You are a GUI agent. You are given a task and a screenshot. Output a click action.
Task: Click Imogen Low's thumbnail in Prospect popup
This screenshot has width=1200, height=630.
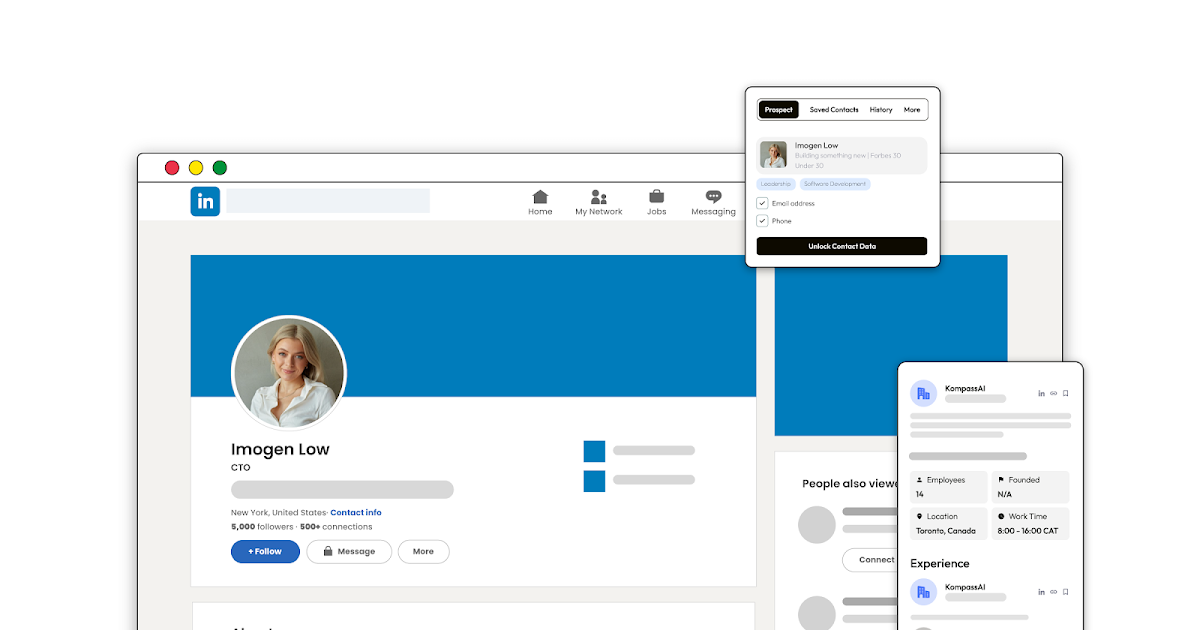click(773, 155)
